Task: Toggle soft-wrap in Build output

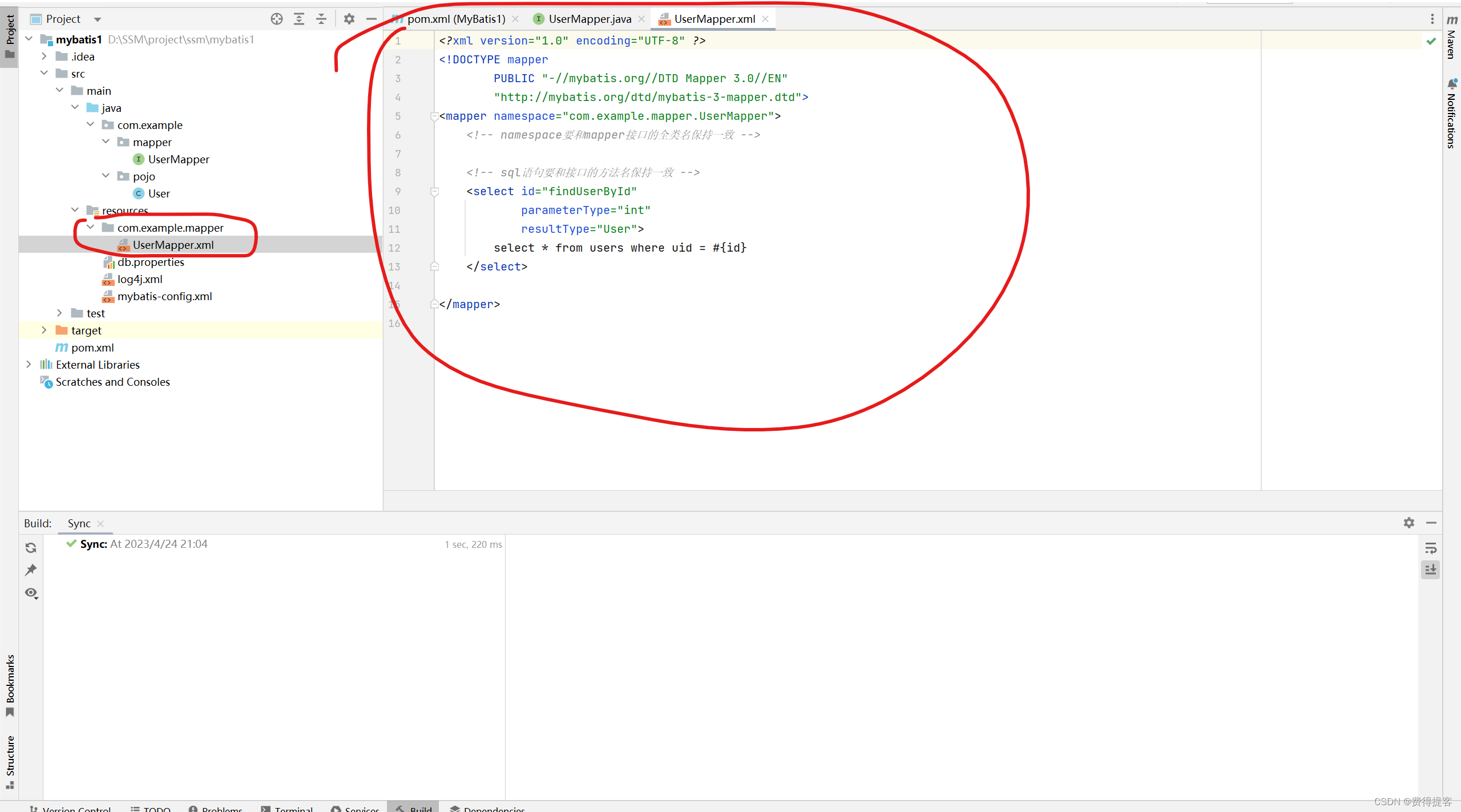Action: (x=1430, y=548)
